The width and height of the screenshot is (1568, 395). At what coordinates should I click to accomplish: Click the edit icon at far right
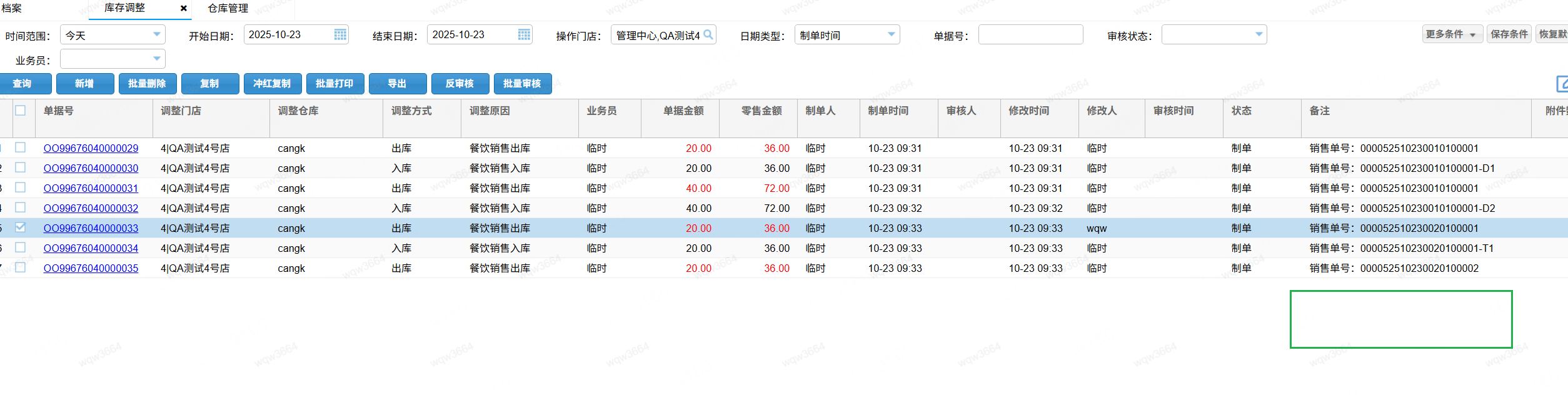click(1562, 84)
